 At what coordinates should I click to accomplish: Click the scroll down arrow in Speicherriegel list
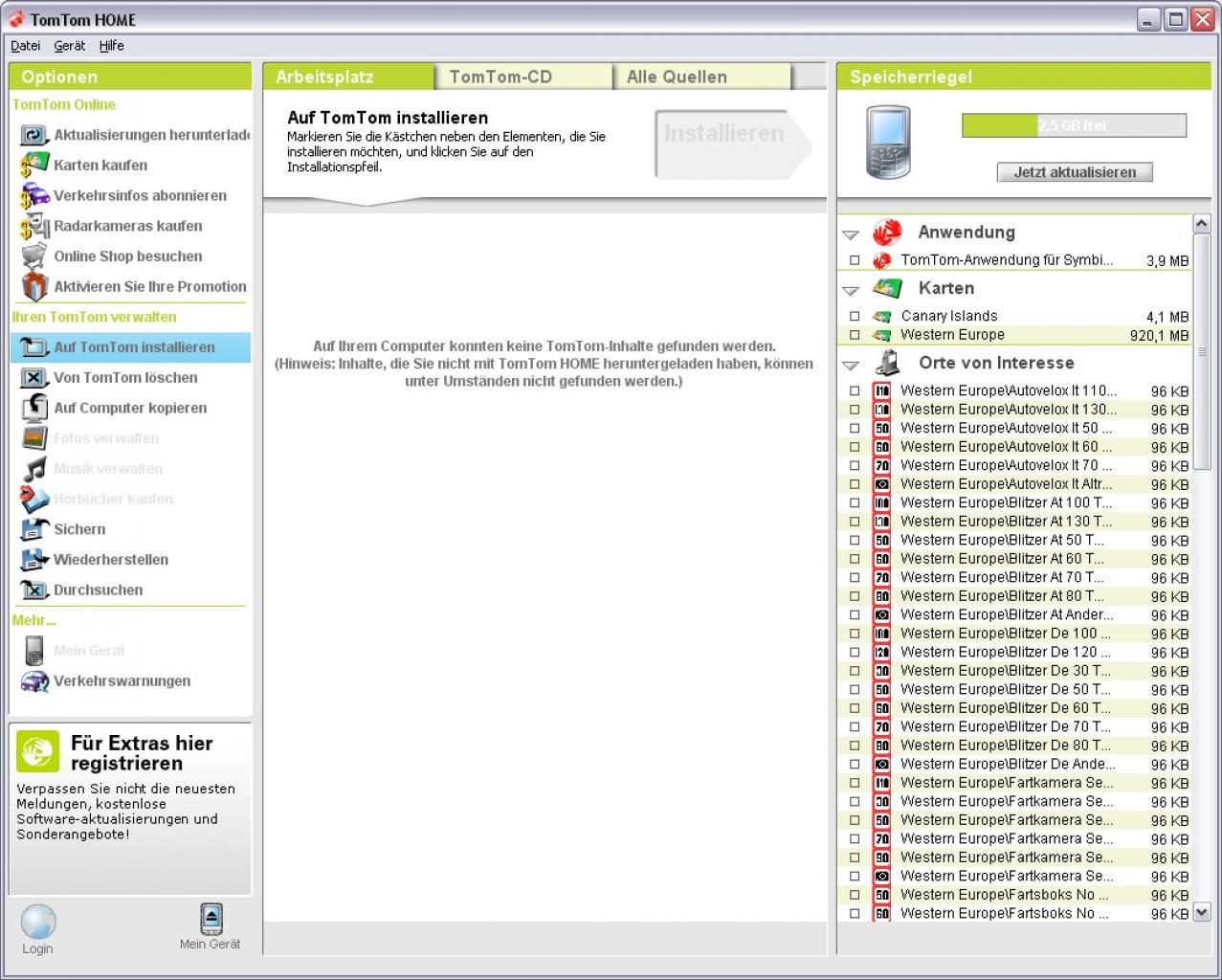click(x=1202, y=912)
